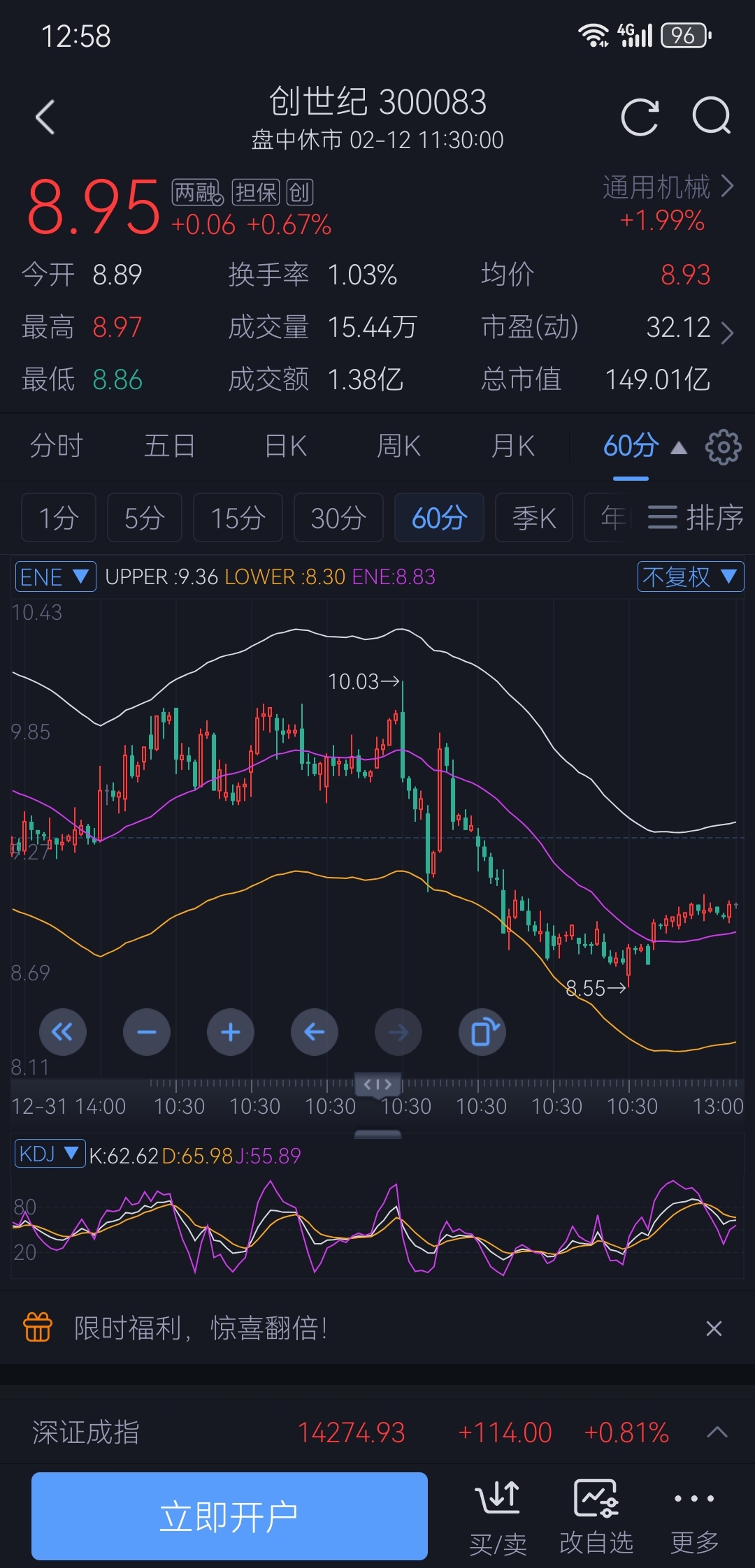Open the 更多 more options menu
755x1568 pixels.
694,1518
